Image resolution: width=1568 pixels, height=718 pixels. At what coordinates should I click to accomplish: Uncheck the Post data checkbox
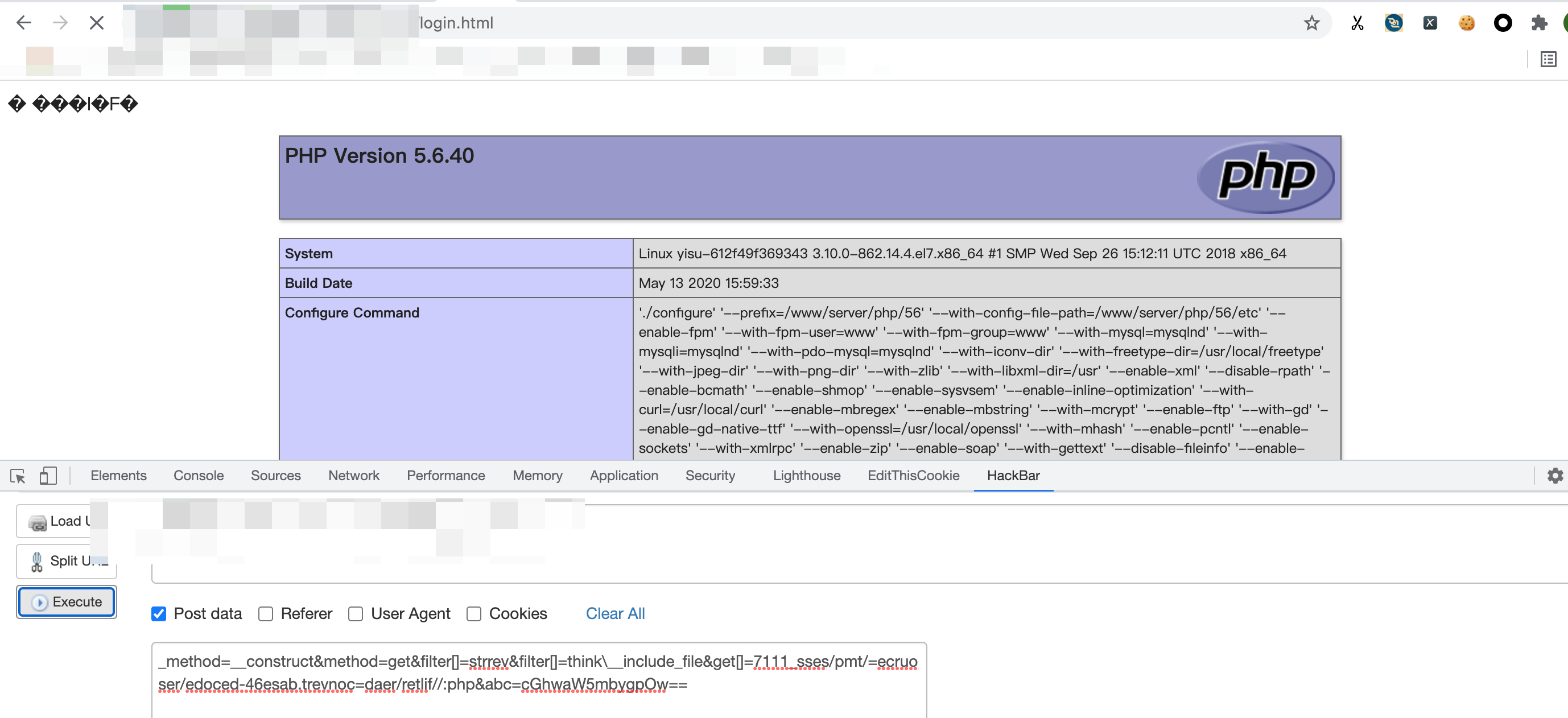pyautogui.click(x=158, y=613)
